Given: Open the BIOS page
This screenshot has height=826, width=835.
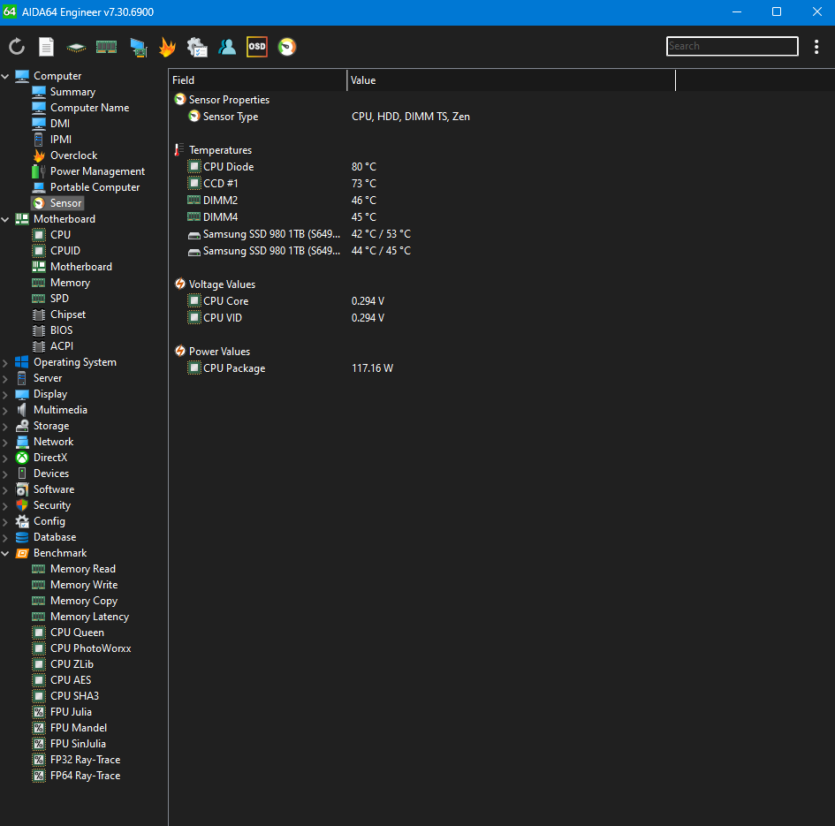Looking at the screenshot, I should 61,330.
